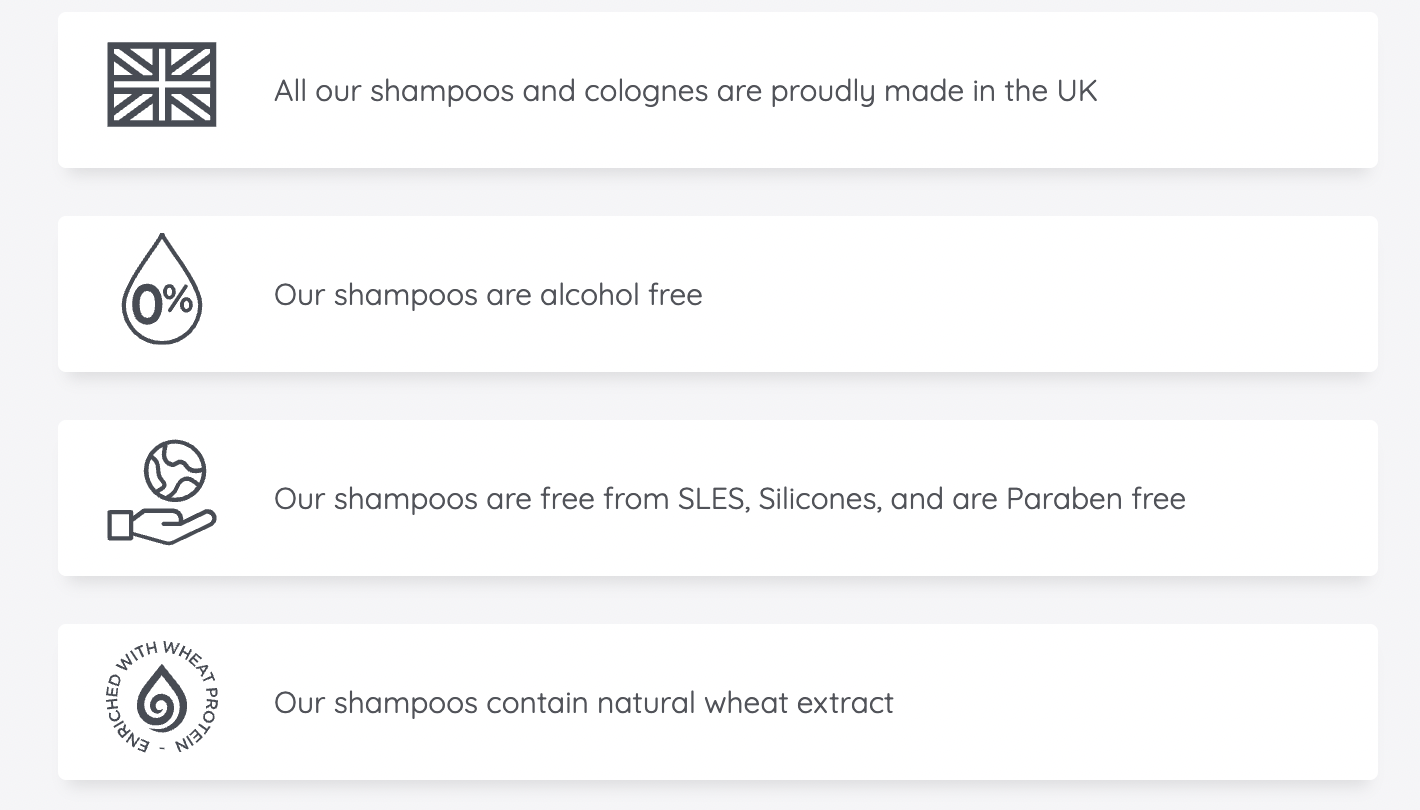Click the words 'Paraben free'
1420x810 pixels.
click(x=1096, y=499)
